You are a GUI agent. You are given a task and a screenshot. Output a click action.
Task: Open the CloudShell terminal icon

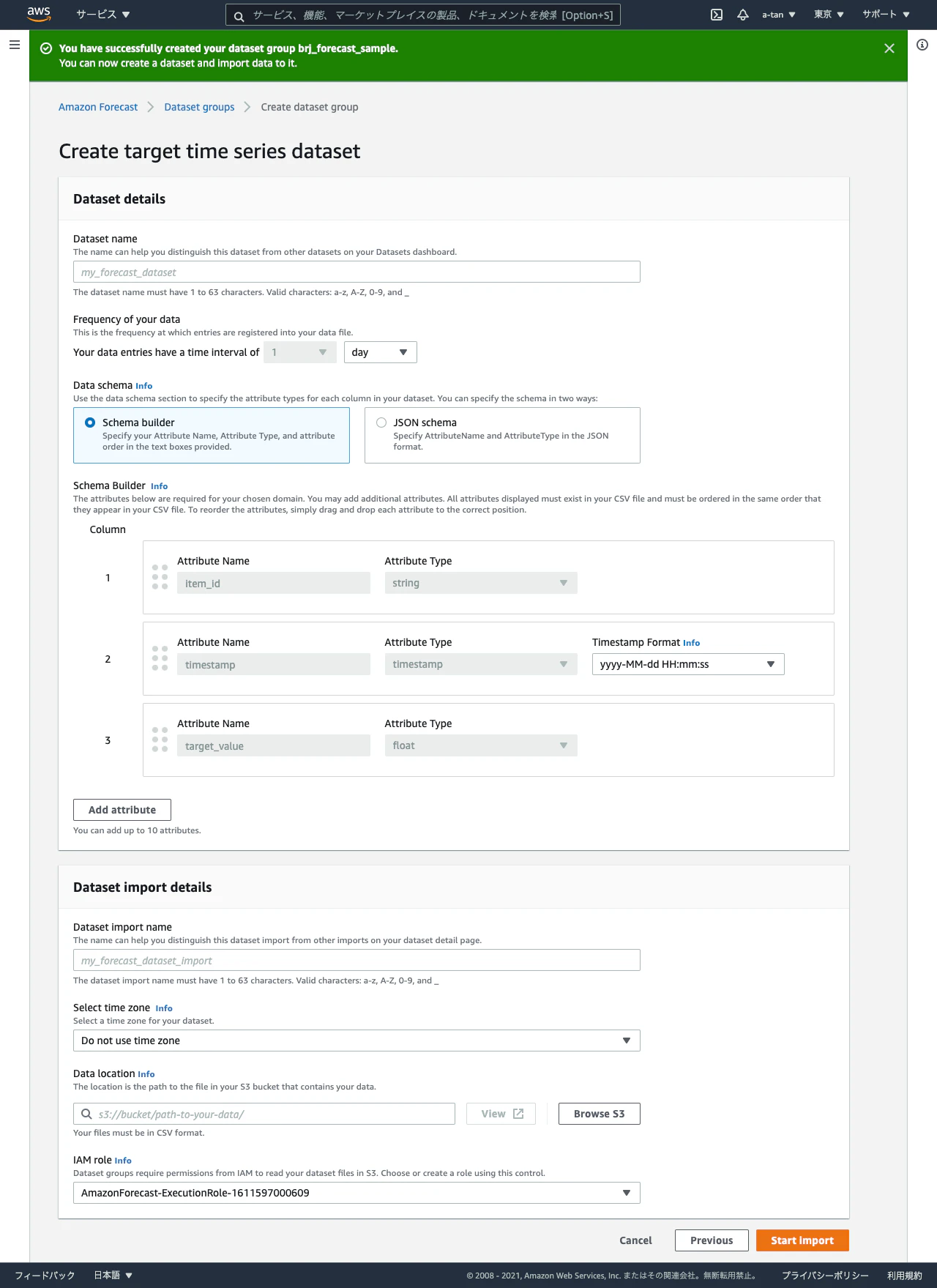[x=717, y=15]
